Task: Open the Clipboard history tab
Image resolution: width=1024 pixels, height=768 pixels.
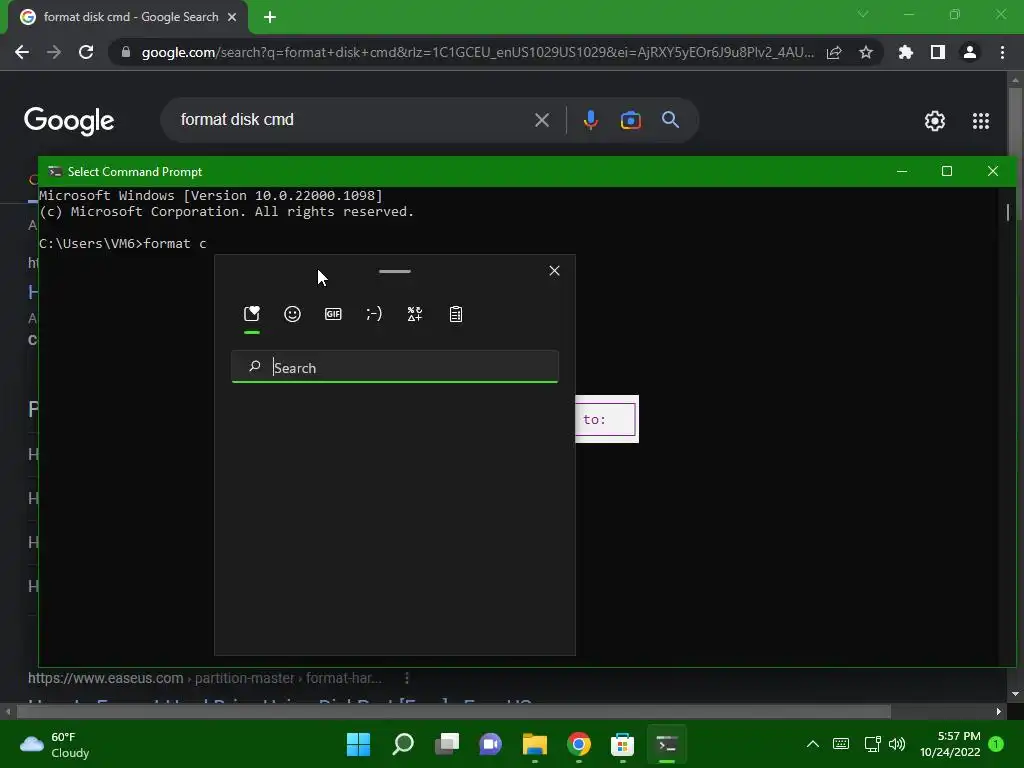Action: [456, 314]
